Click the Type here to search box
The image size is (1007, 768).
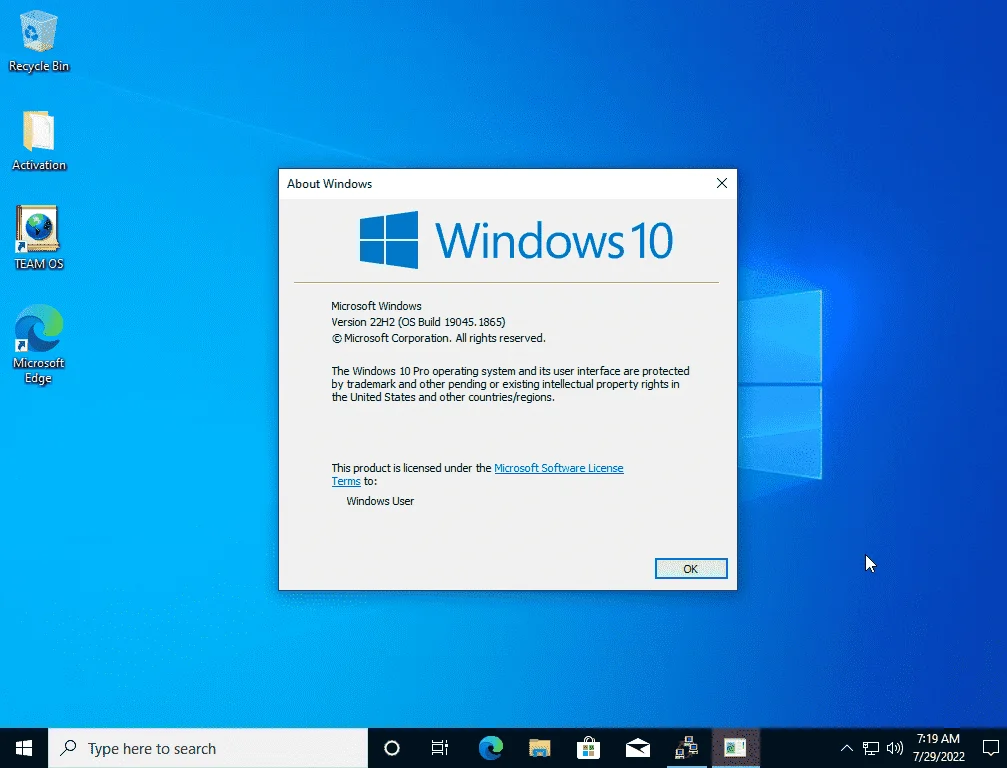tap(208, 748)
